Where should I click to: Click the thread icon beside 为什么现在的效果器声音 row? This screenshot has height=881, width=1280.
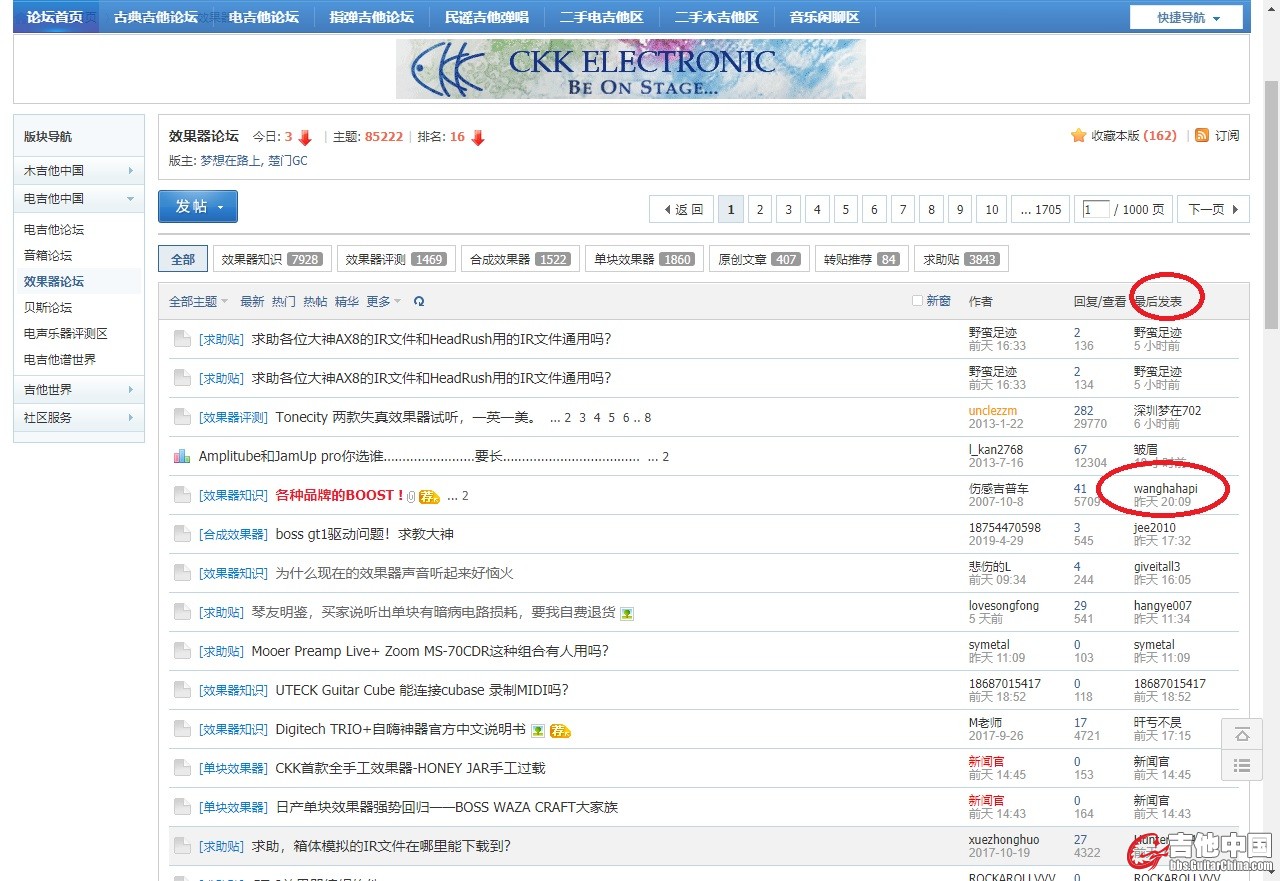pyautogui.click(x=181, y=573)
